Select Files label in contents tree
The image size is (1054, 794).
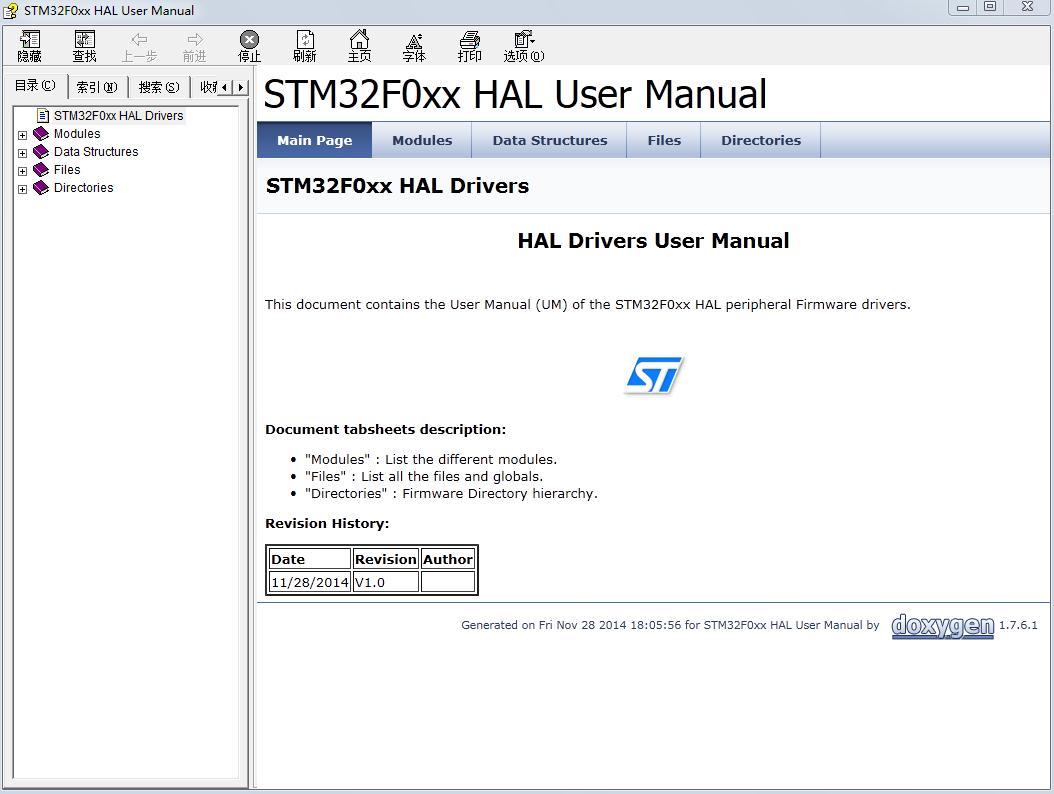67,169
